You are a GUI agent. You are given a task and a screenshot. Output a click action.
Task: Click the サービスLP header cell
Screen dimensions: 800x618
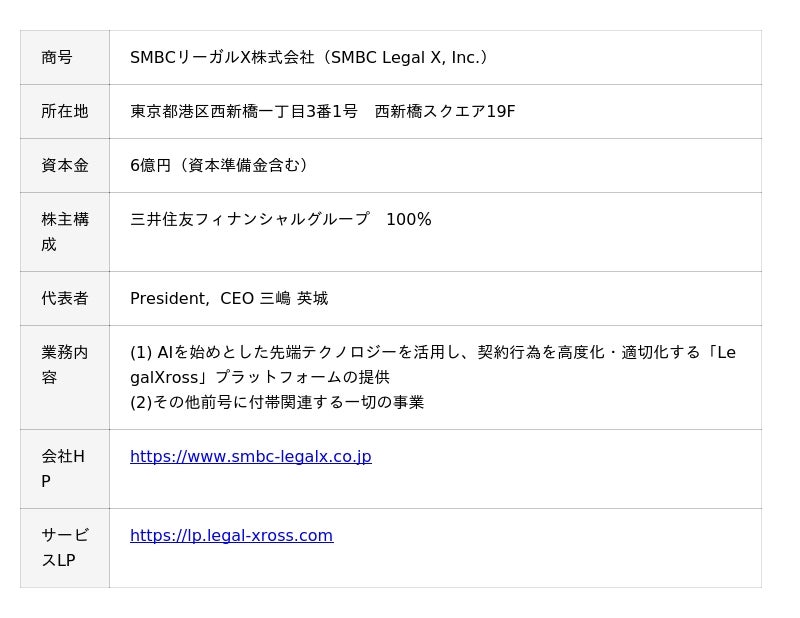point(65,548)
